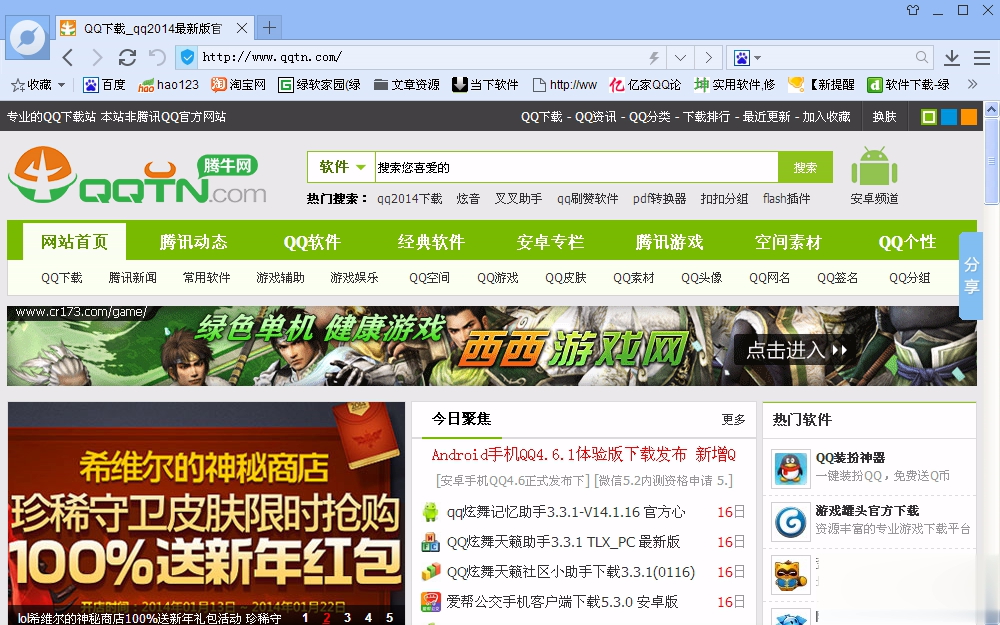Viewport: 1000px width, 625px height.
Task: Open the downloads manager icon
Action: point(952,58)
